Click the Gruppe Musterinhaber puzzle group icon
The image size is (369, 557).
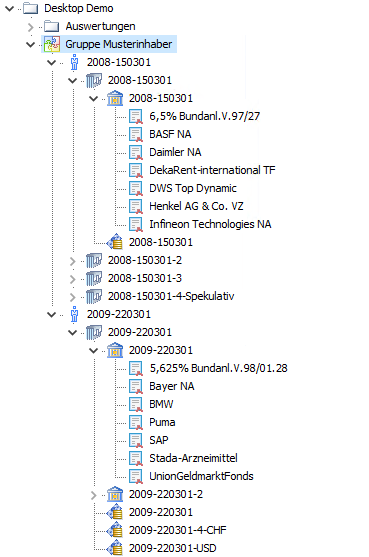pyautogui.click(x=51, y=44)
